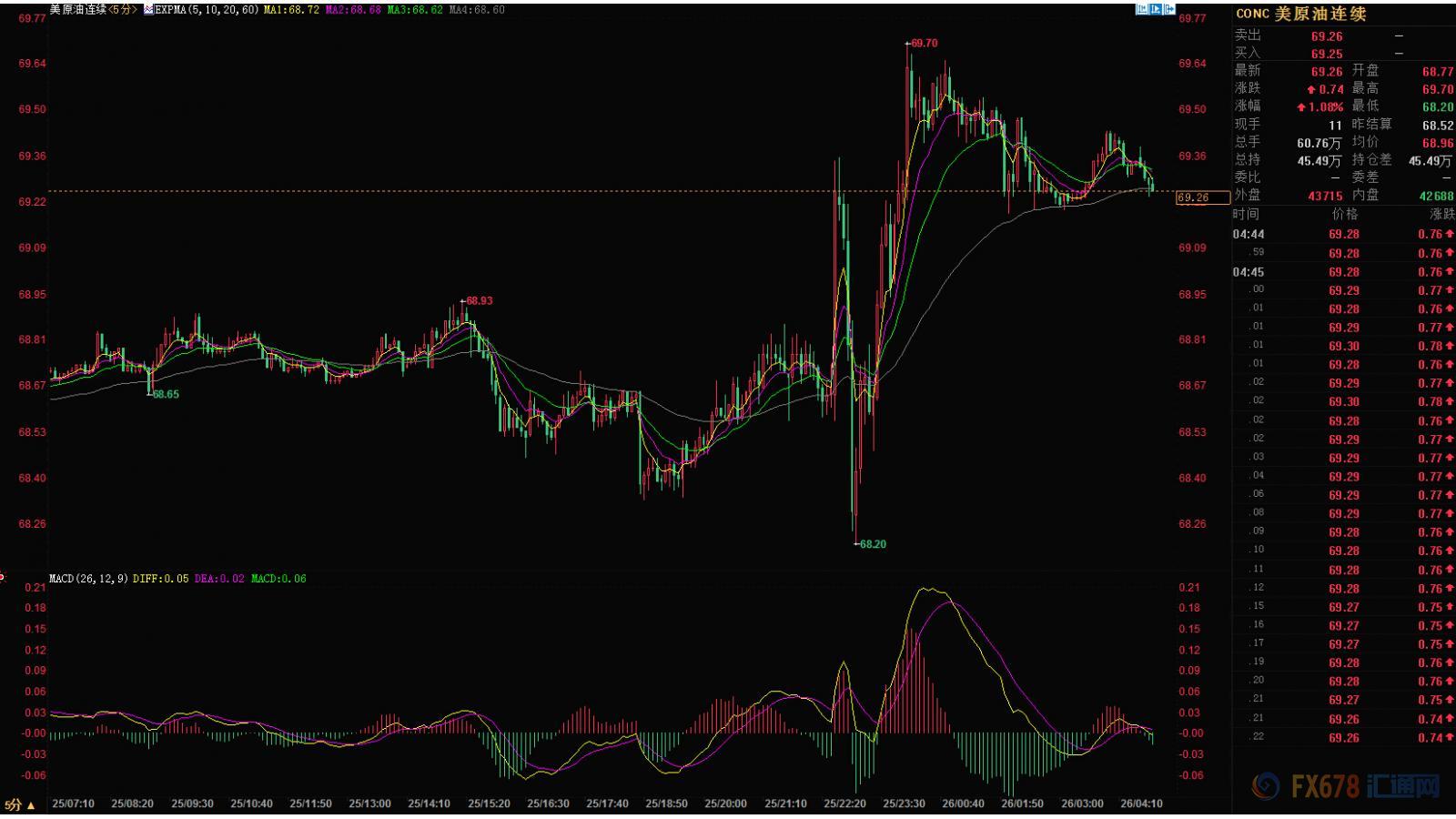Click the time axis label 25/07:10
The image size is (1456, 819).
tap(73, 804)
